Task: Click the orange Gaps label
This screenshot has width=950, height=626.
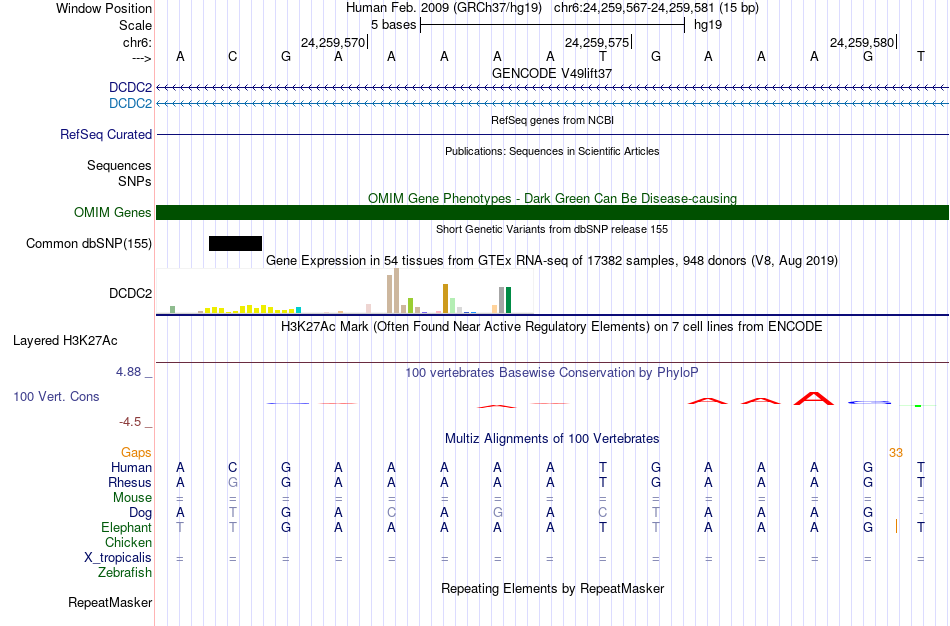Action: (136, 453)
